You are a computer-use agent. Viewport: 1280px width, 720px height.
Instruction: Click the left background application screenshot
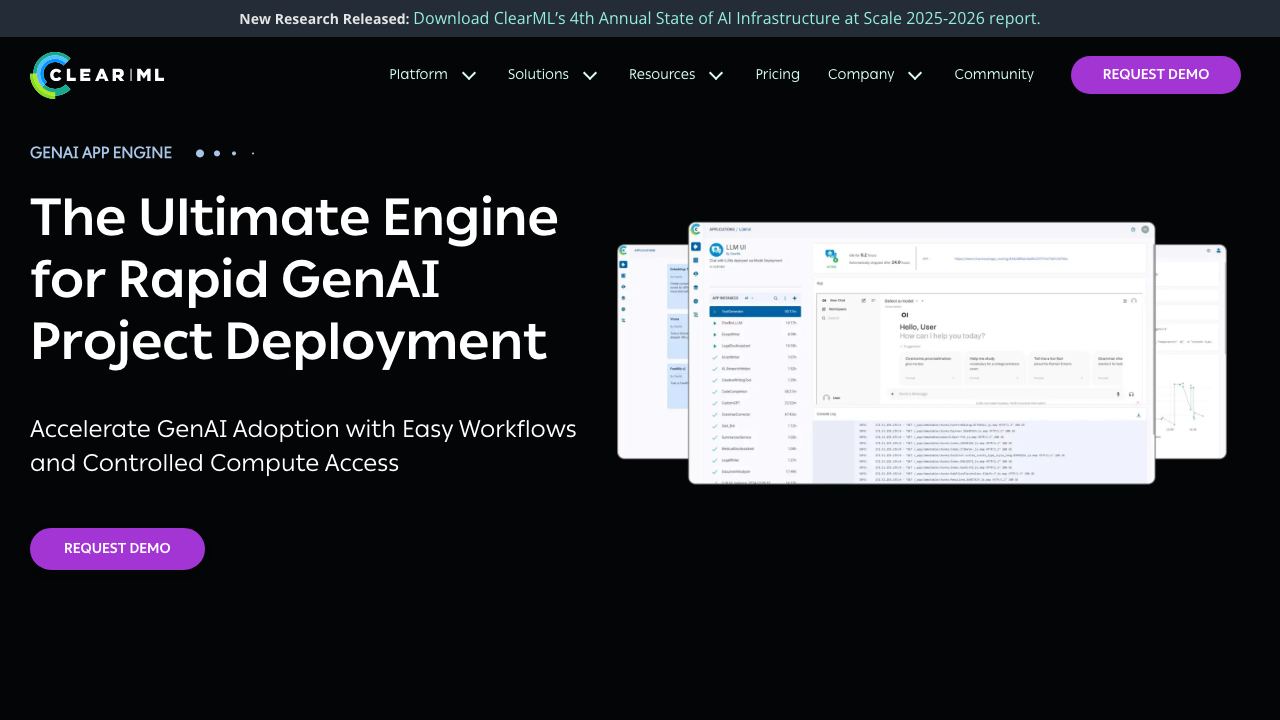[653, 351]
